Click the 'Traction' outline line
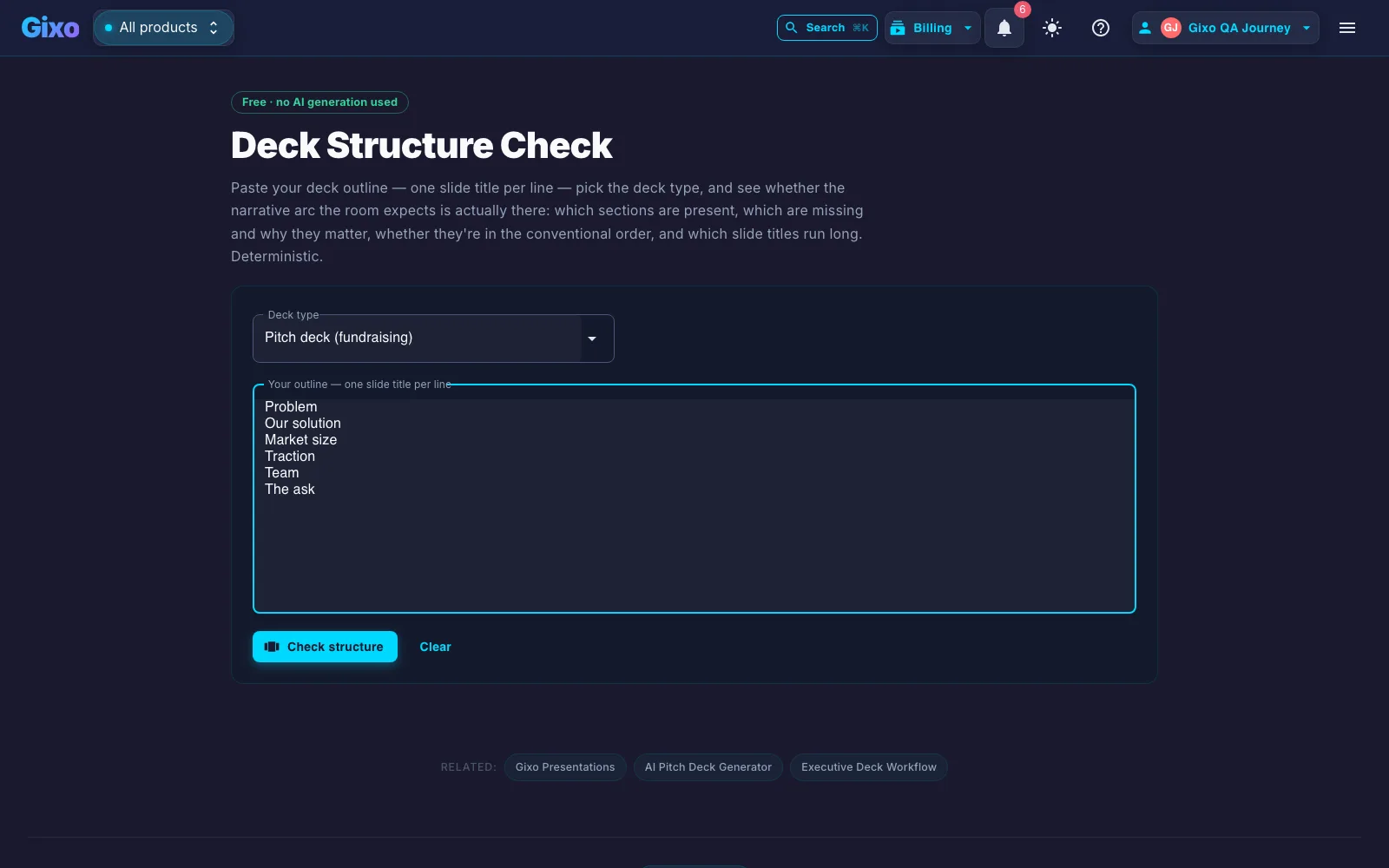Image resolution: width=1389 pixels, height=868 pixels. [x=290, y=456]
